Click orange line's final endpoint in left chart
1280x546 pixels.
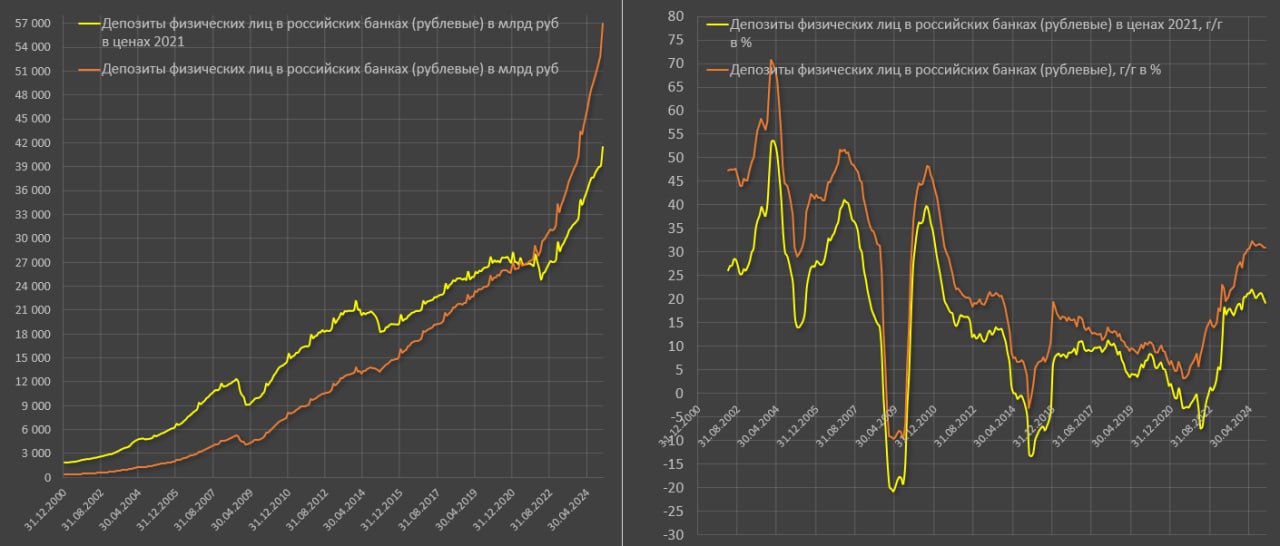tap(603, 23)
